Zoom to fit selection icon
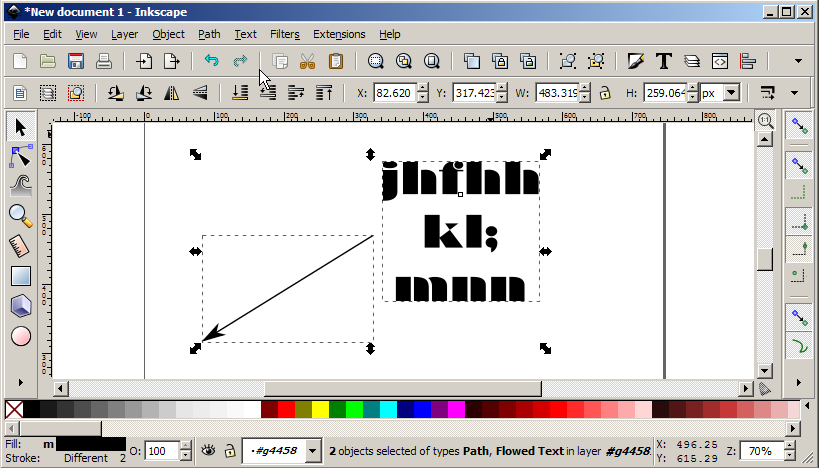 [x=376, y=61]
